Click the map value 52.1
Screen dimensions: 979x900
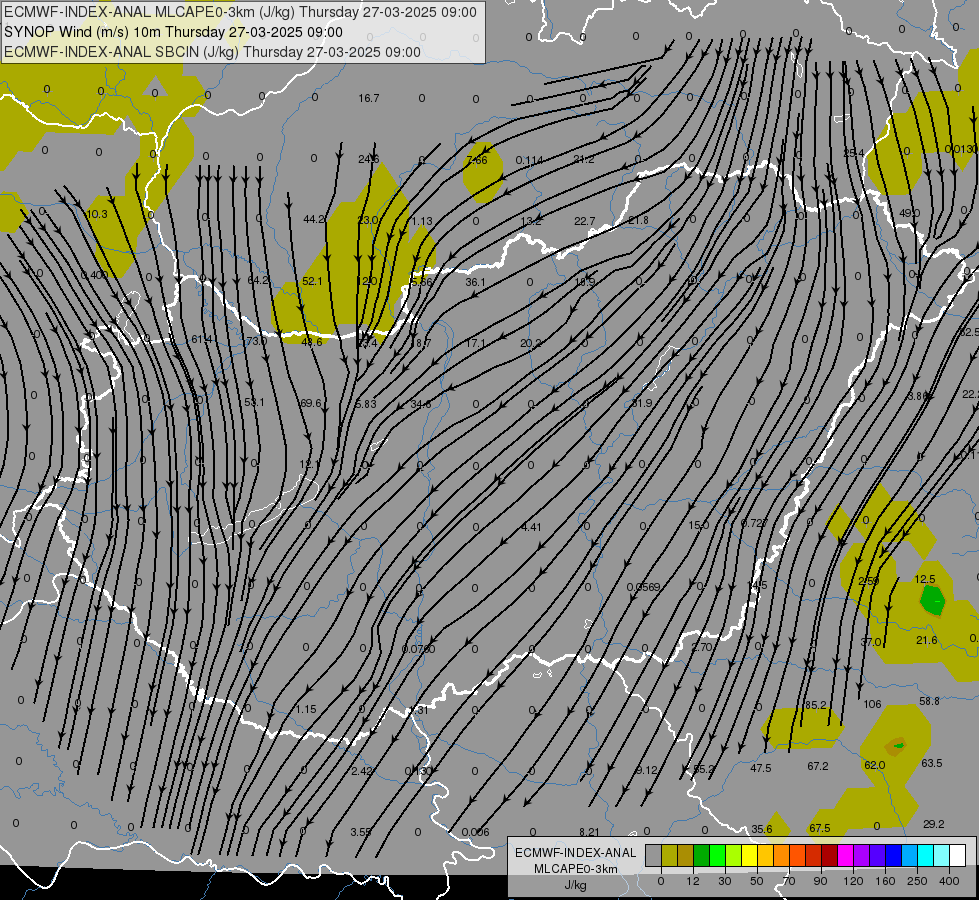[312, 281]
